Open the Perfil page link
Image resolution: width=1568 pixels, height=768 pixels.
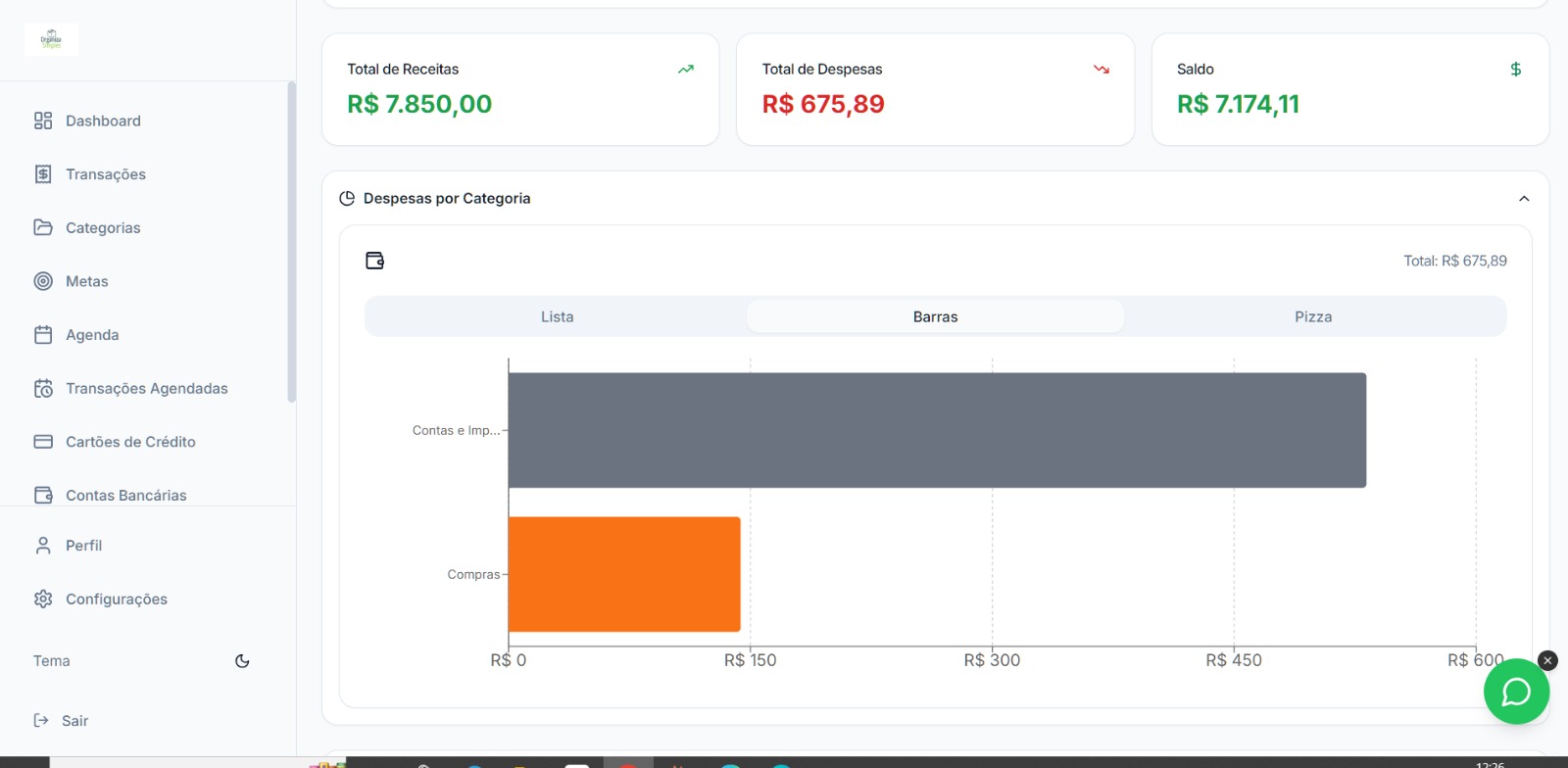83,546
